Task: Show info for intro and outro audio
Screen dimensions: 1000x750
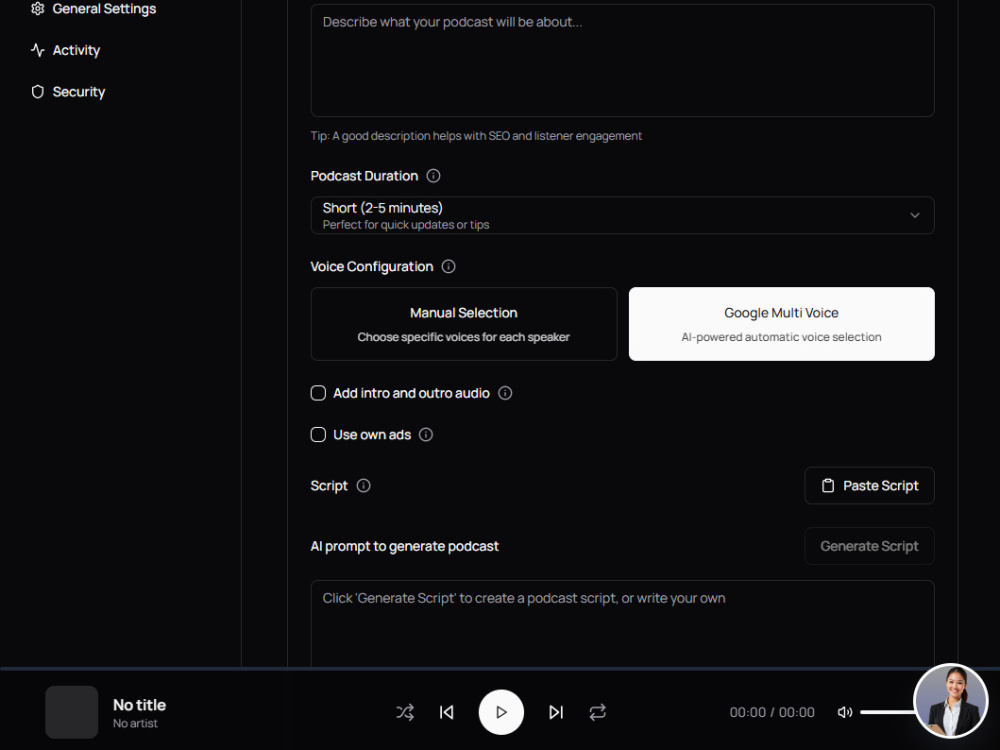Action: pyautogui.click(x=505, y=393)
